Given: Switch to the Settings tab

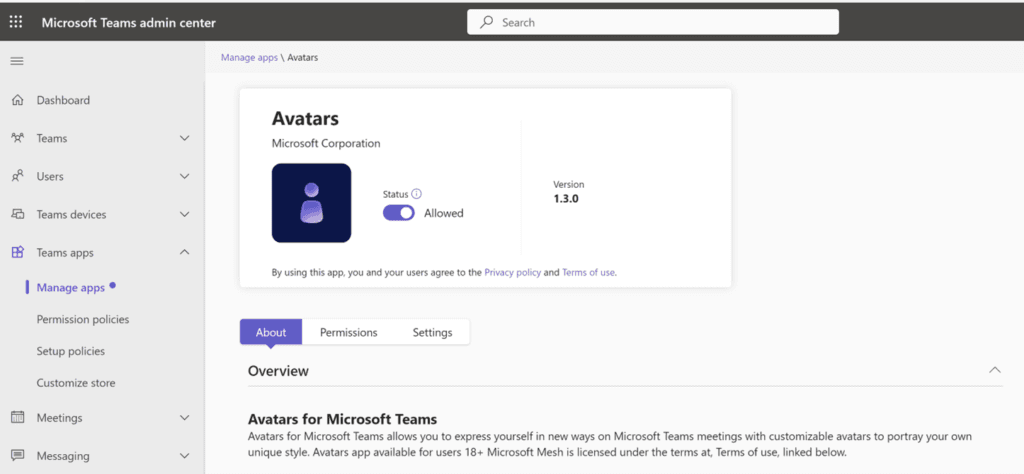Looking at the screenshot, I should pos(432,332).
